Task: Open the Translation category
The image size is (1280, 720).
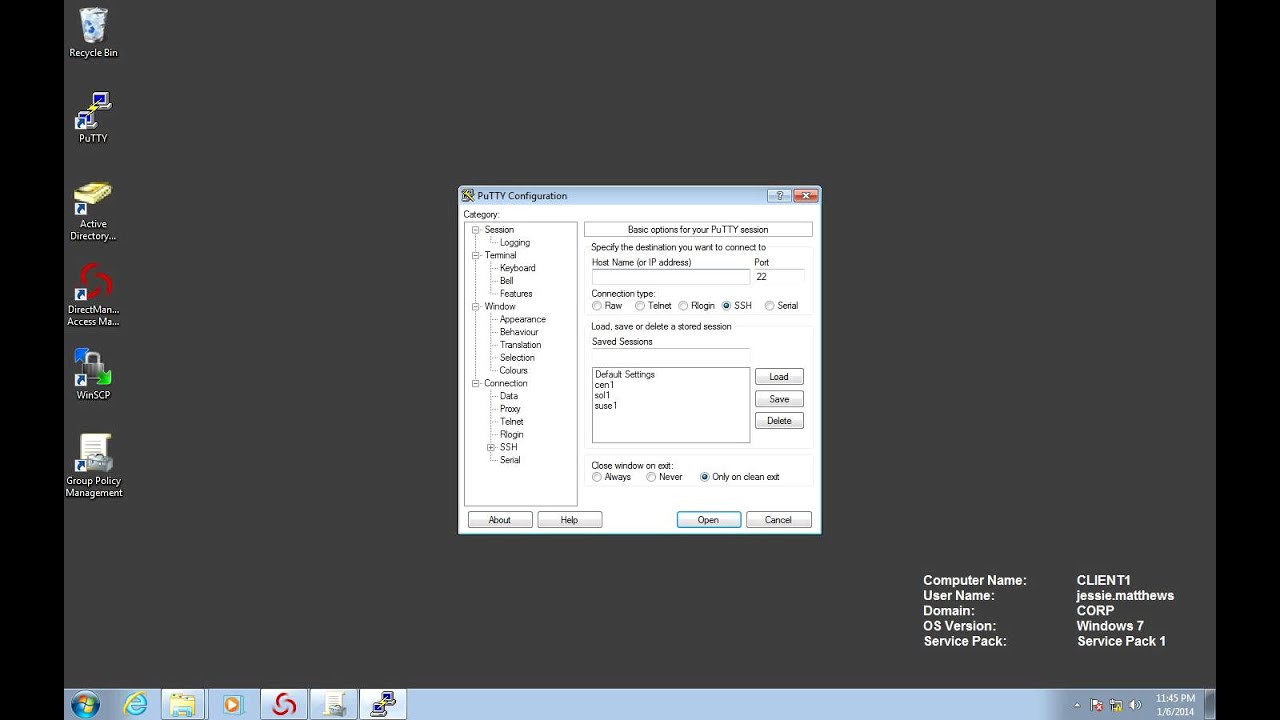Action: coord(521,345)
